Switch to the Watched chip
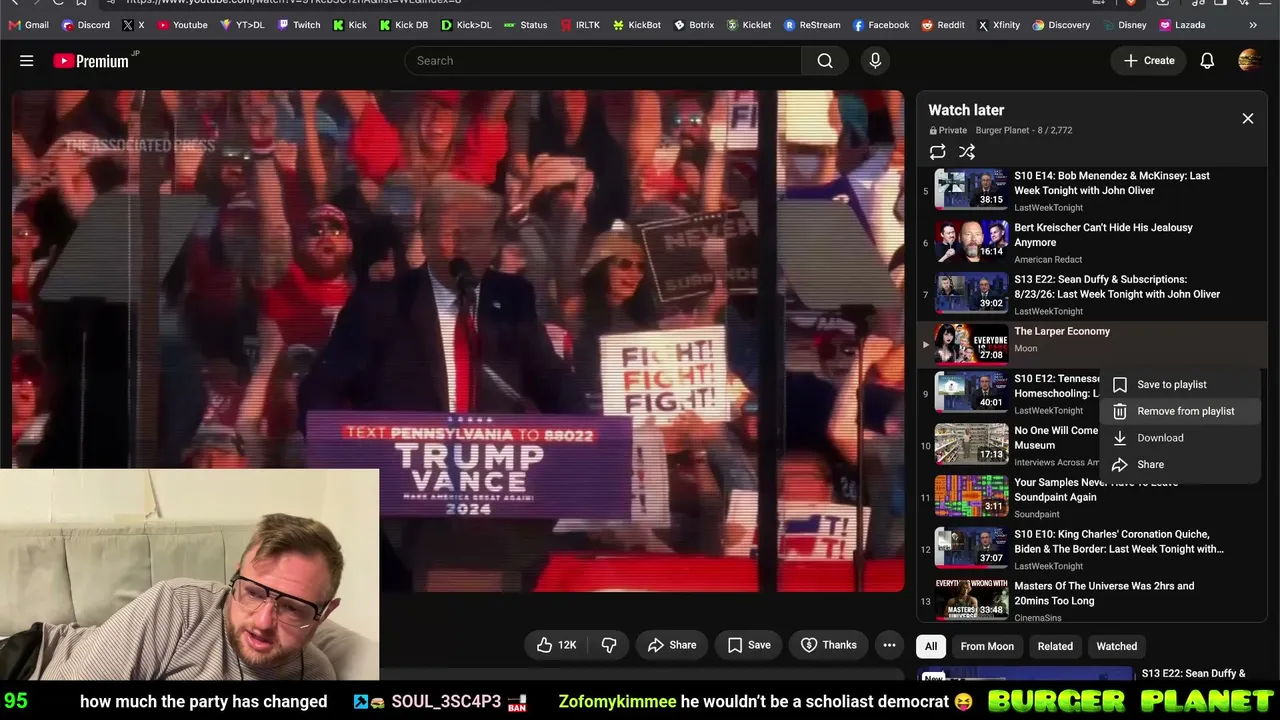The height and width of the screenshot is (720, 1280). pos(1117,646)
